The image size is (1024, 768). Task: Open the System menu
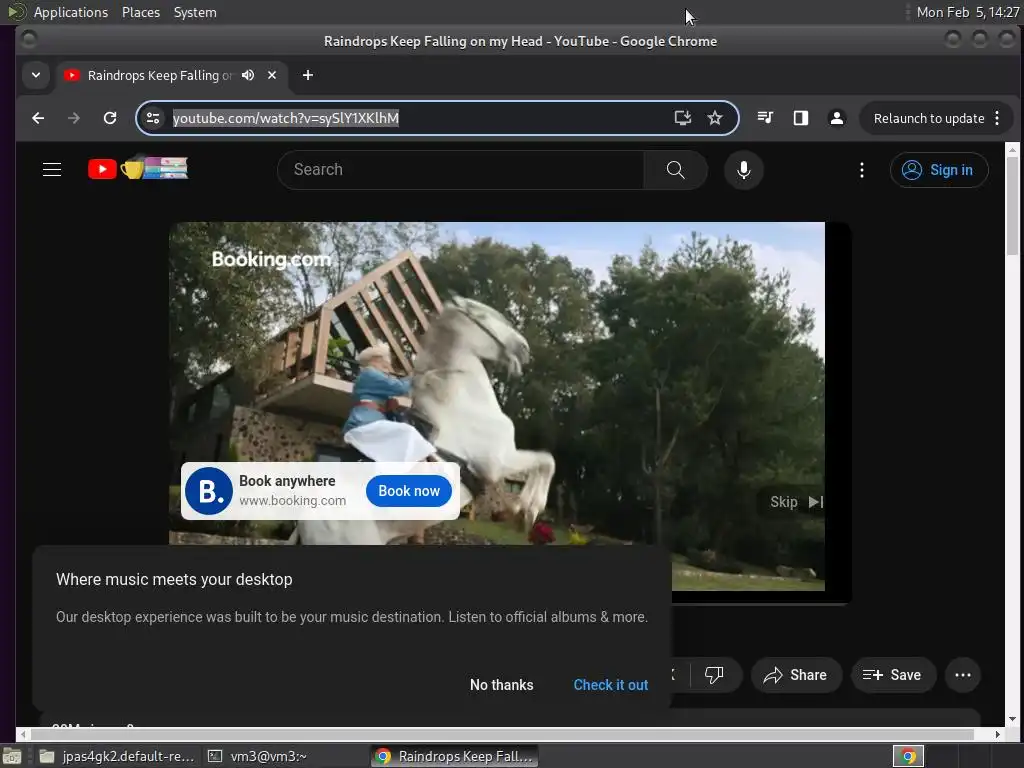195,12
